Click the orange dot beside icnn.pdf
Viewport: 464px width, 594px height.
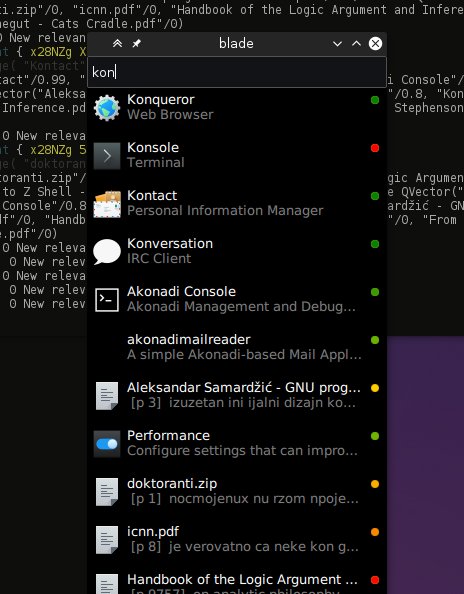pos(375,532)
